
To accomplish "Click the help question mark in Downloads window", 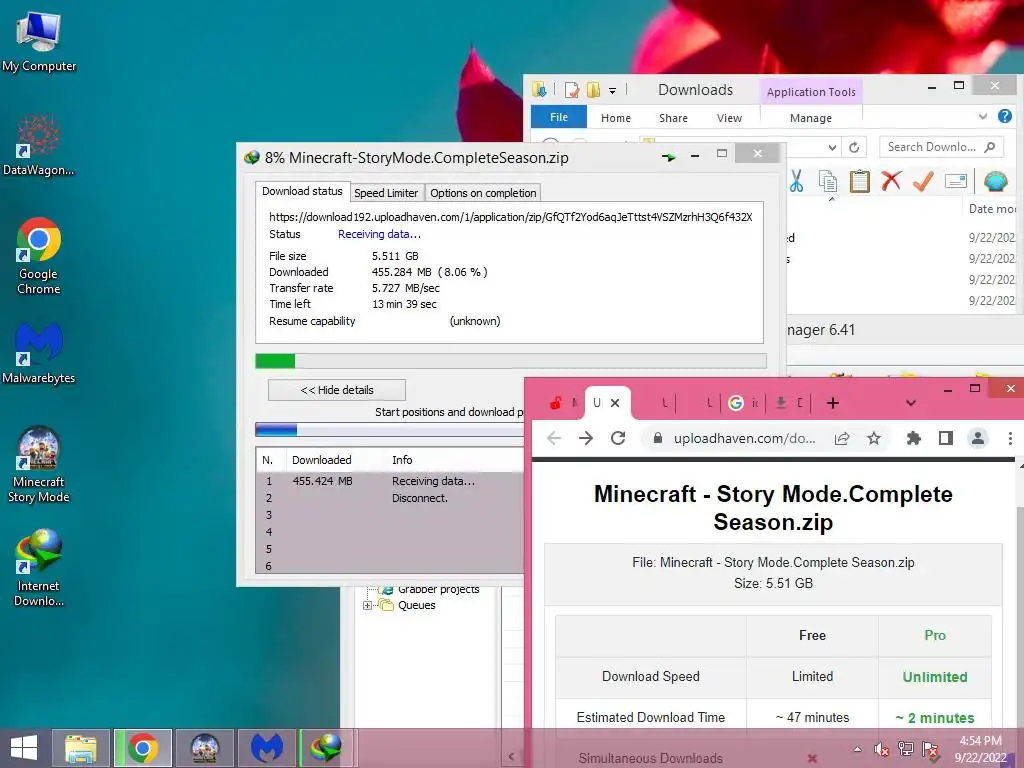I will click(x=1004, y=116).
